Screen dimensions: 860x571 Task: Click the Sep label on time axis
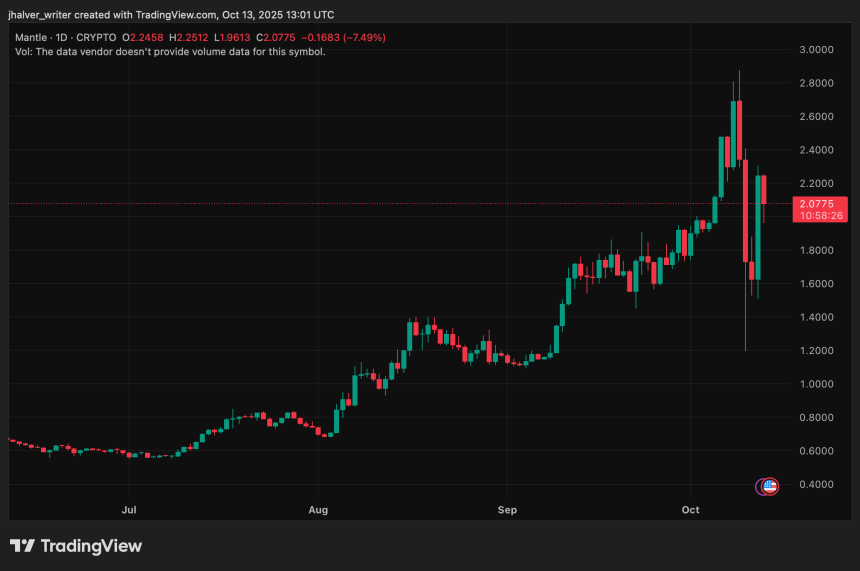click(x=507, y=510)
